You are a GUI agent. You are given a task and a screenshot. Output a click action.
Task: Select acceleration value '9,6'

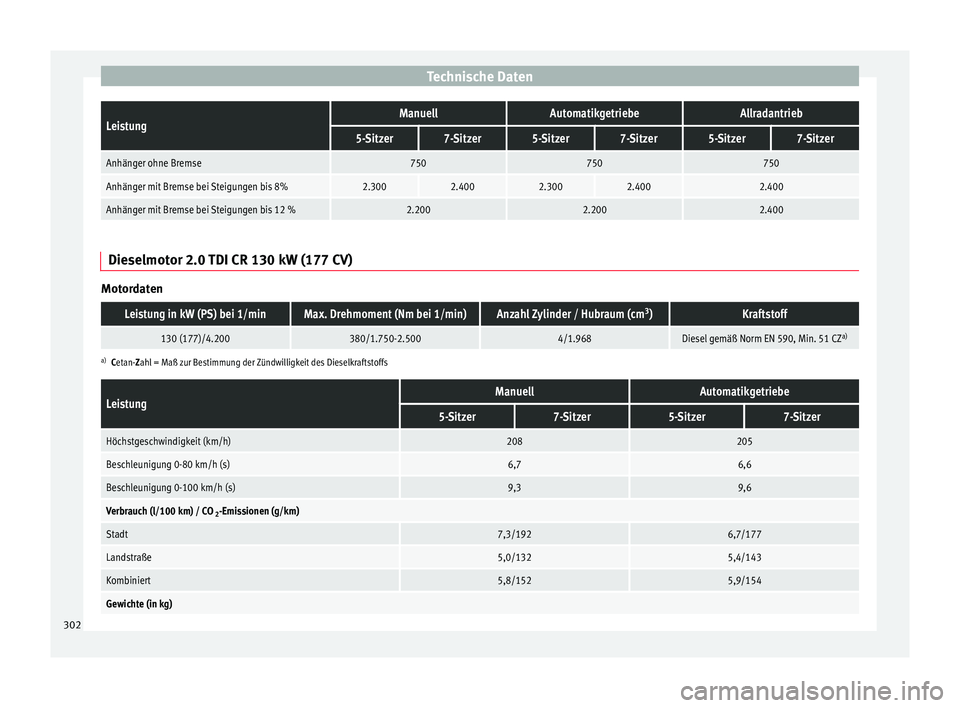744,488
